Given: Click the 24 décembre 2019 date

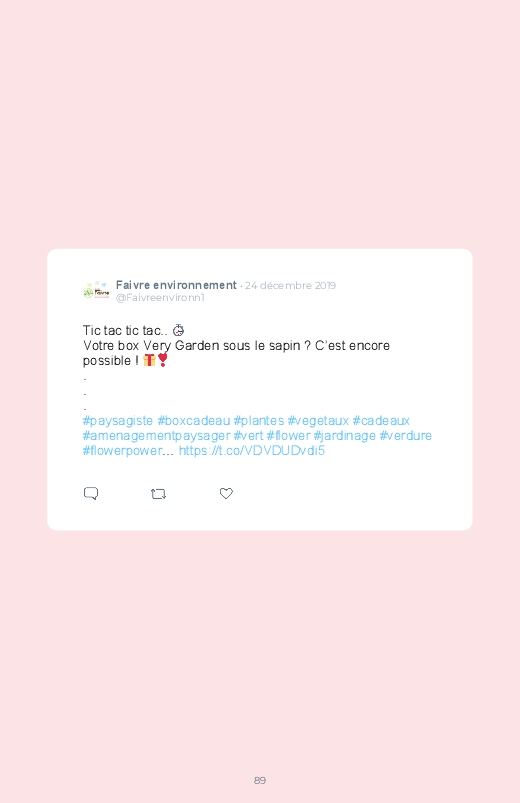Looking at the screenshot, I should [290, 285].
